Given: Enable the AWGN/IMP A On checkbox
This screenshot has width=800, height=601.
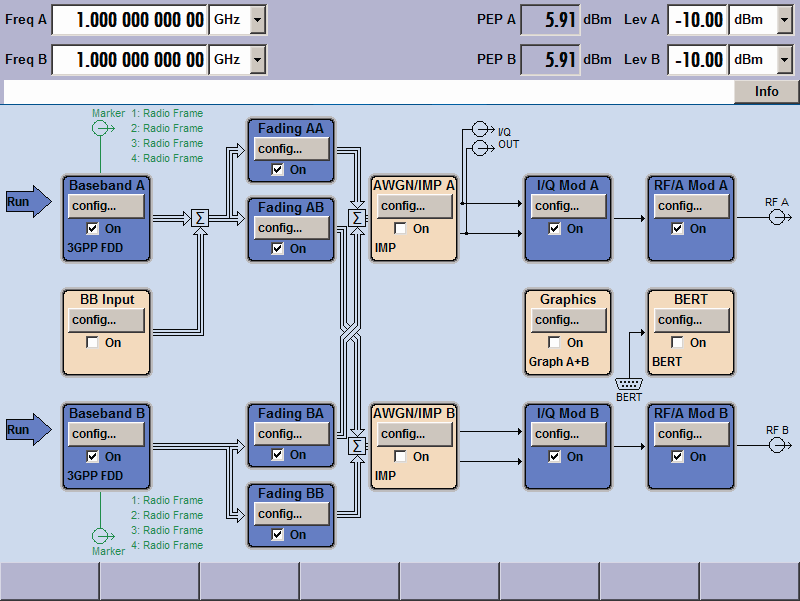Looking at the screenshot, I should click(400, 229).
